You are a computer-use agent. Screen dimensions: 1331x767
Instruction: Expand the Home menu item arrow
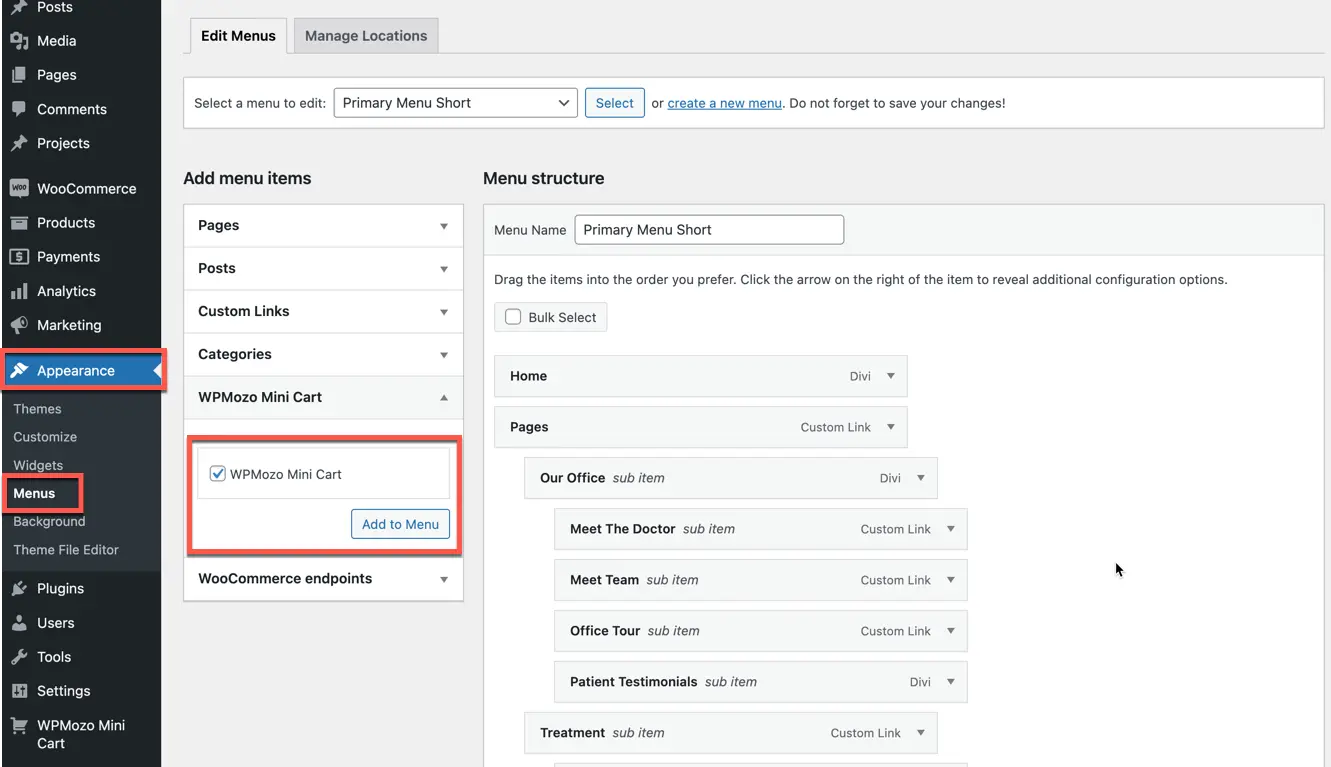[x=890, y=376]
